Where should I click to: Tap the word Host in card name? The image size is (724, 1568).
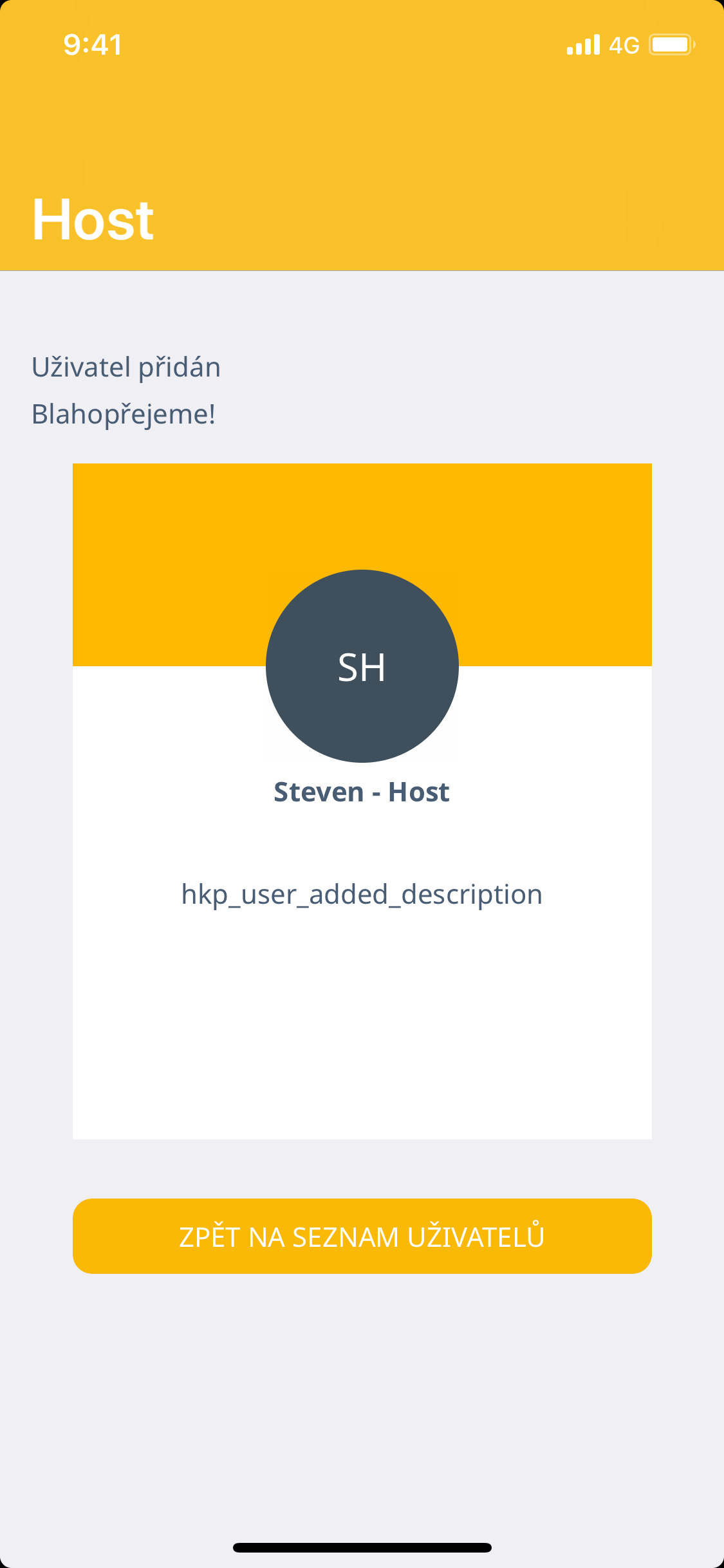click(x=418, y=792)
